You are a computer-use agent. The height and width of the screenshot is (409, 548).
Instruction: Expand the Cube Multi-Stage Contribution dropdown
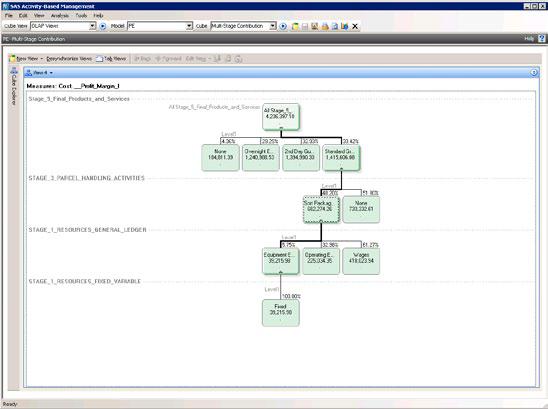click(273, 26)
